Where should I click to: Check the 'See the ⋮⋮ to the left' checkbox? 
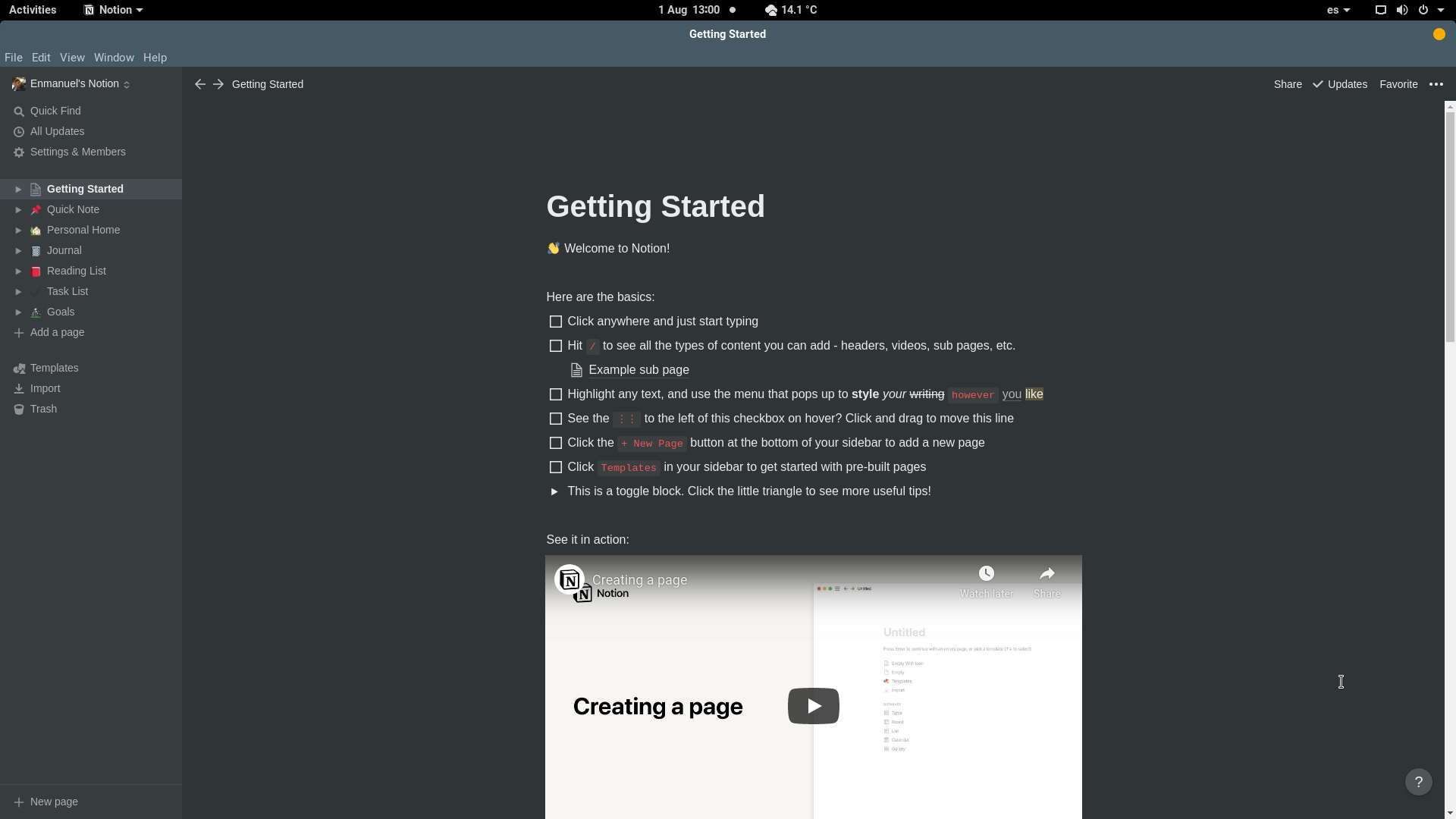pyautogui.click(x=556, y=419)
